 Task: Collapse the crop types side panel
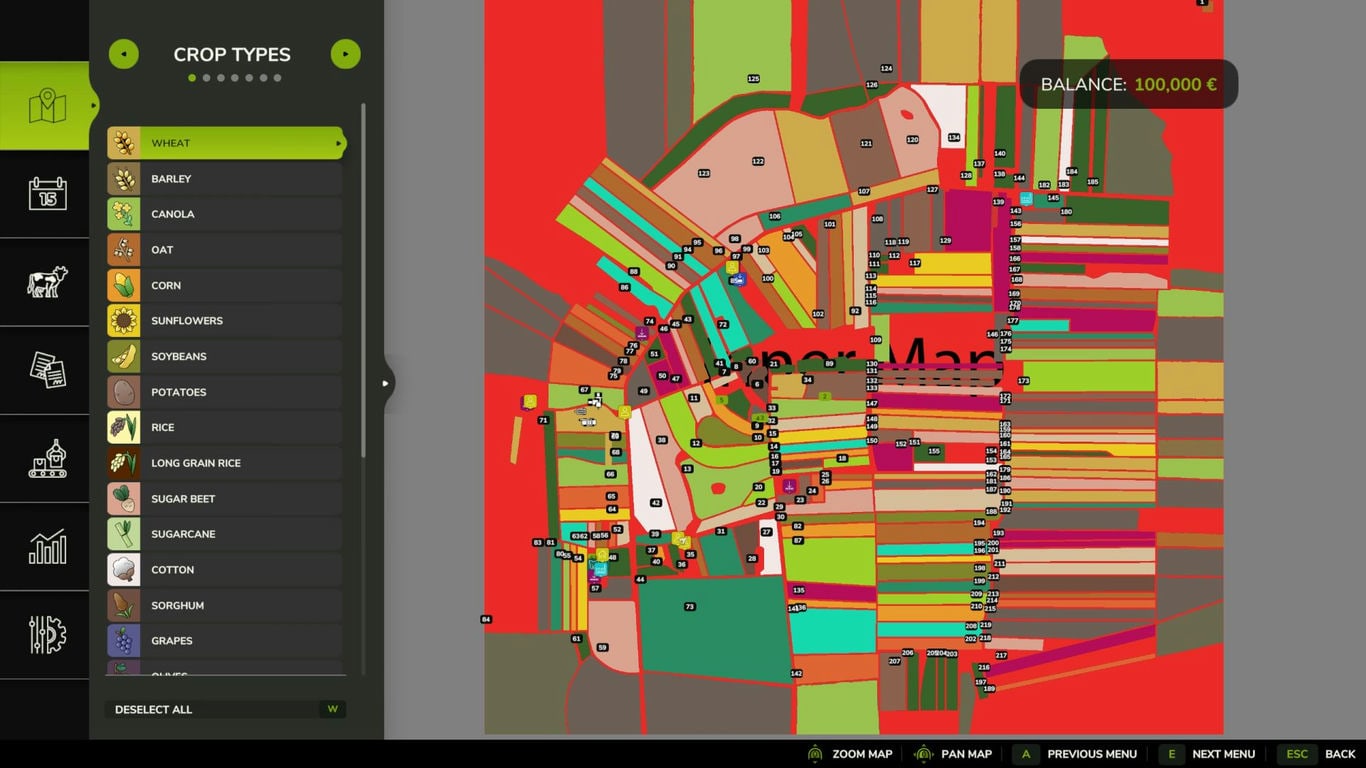tap(386, 383)
